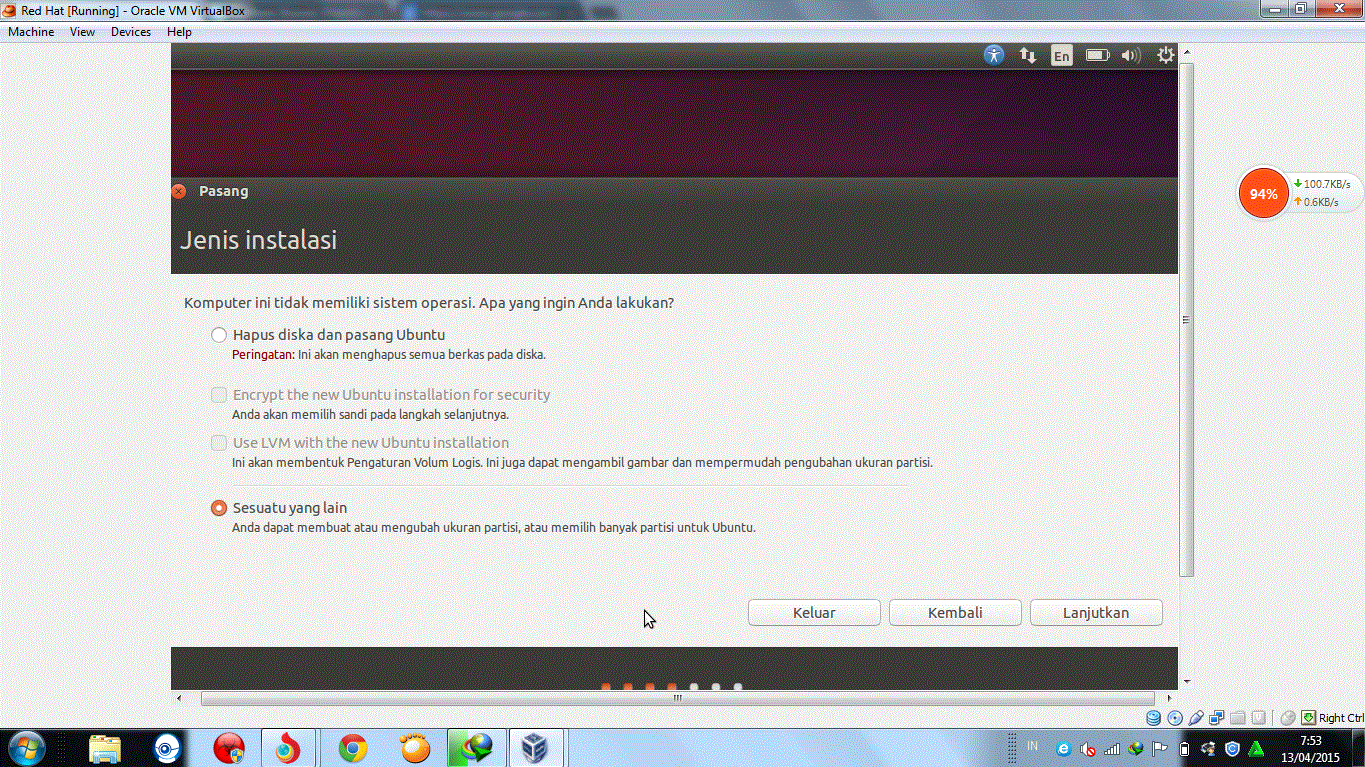
Task: Click the right vertical scrollbar of the installer
Action: [x=1184, y=320]
